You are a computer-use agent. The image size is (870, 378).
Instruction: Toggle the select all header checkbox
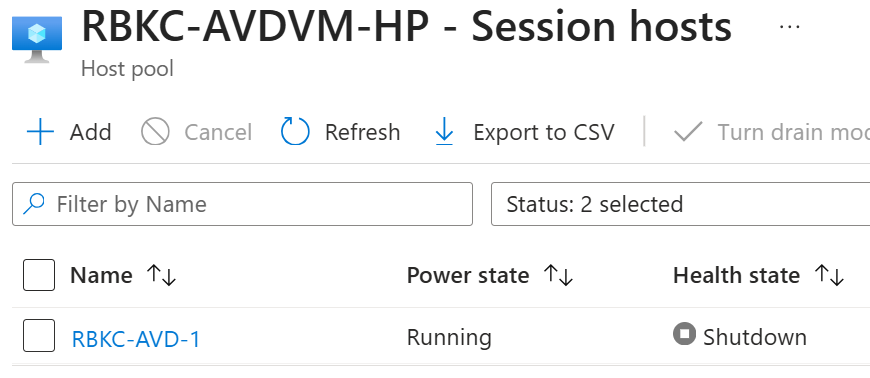pos(39,275)
